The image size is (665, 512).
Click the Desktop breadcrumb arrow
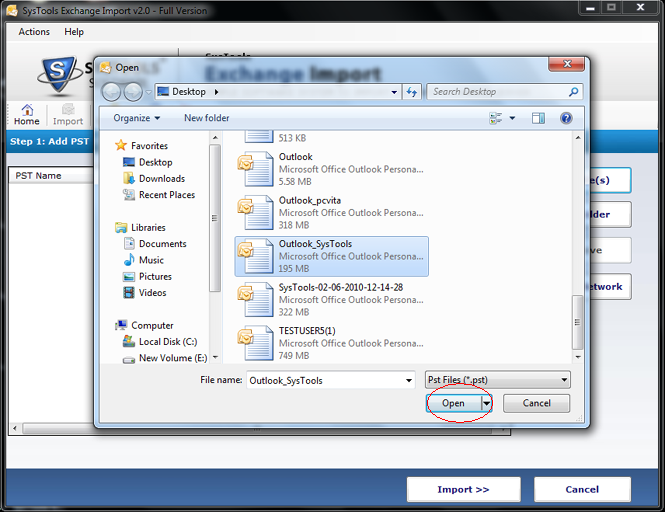(x=216, y=92)
